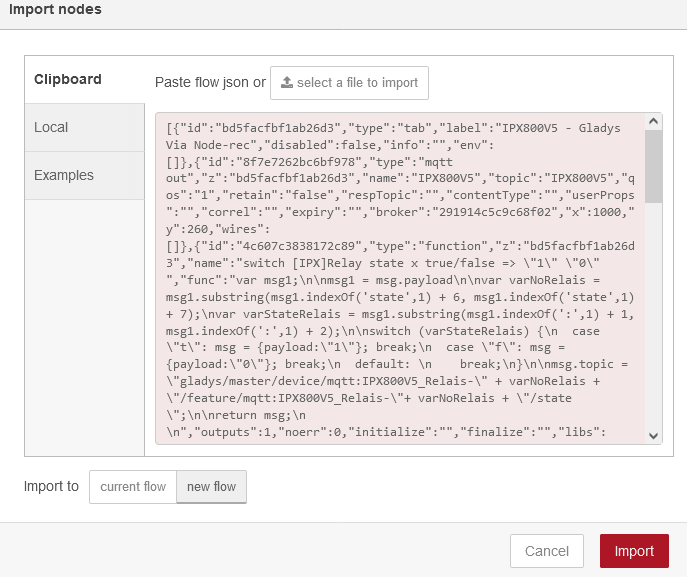
Task: Click the upload icon in file import button
Action: pos(287,82)
